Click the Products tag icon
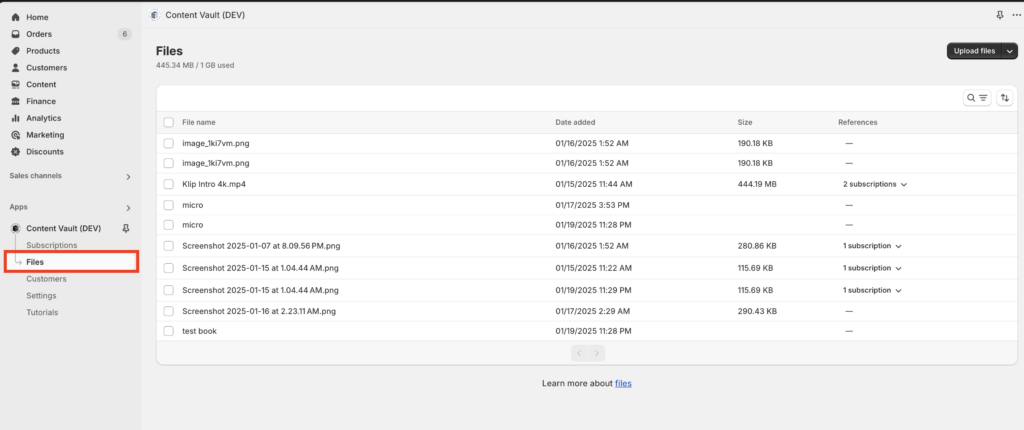This screenshot has height=430, width=1024. pos(16,51)
